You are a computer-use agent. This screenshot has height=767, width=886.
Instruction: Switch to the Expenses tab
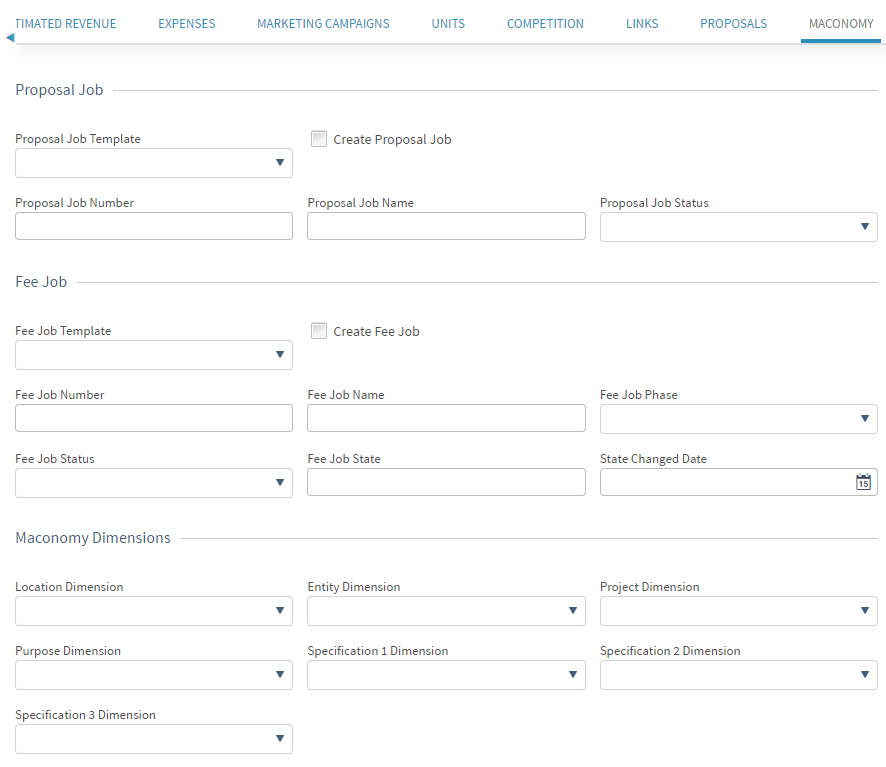[187, 24]
